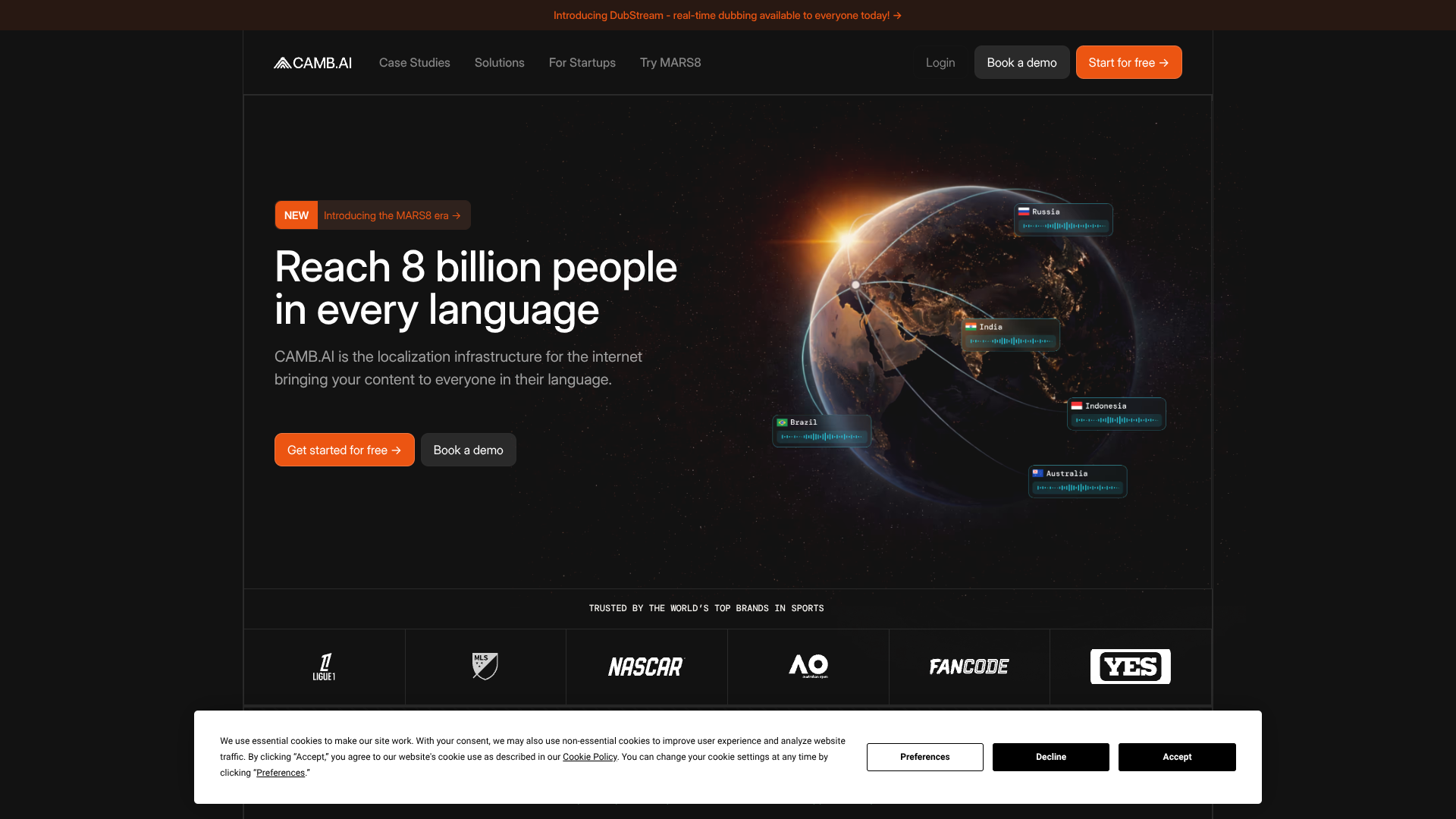Click the Australian Open AO logo
The image size is (1456, 819).
(808, 667)
